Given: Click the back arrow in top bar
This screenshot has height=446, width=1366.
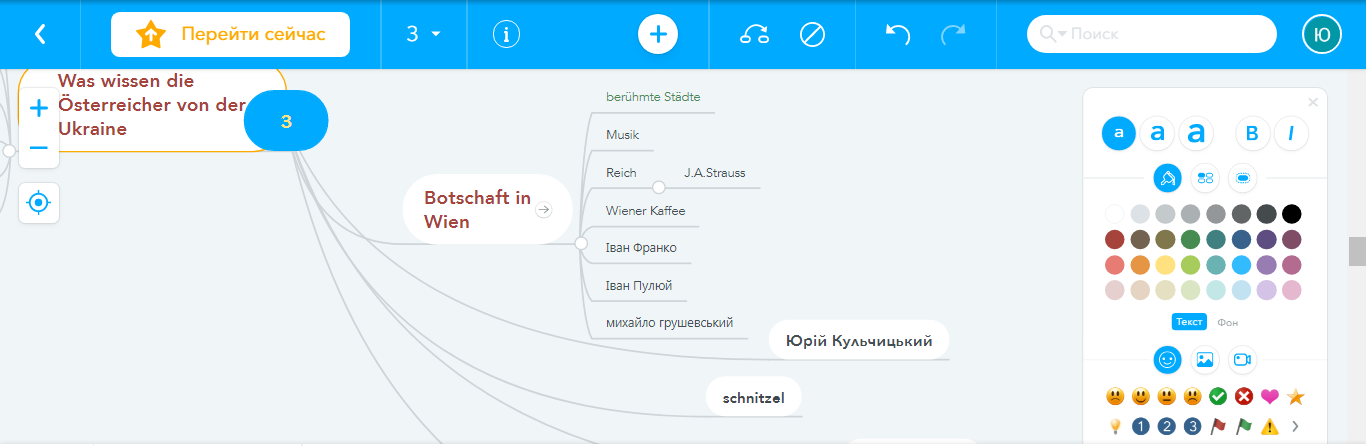Looking at the screenshot, I should 40,34.
